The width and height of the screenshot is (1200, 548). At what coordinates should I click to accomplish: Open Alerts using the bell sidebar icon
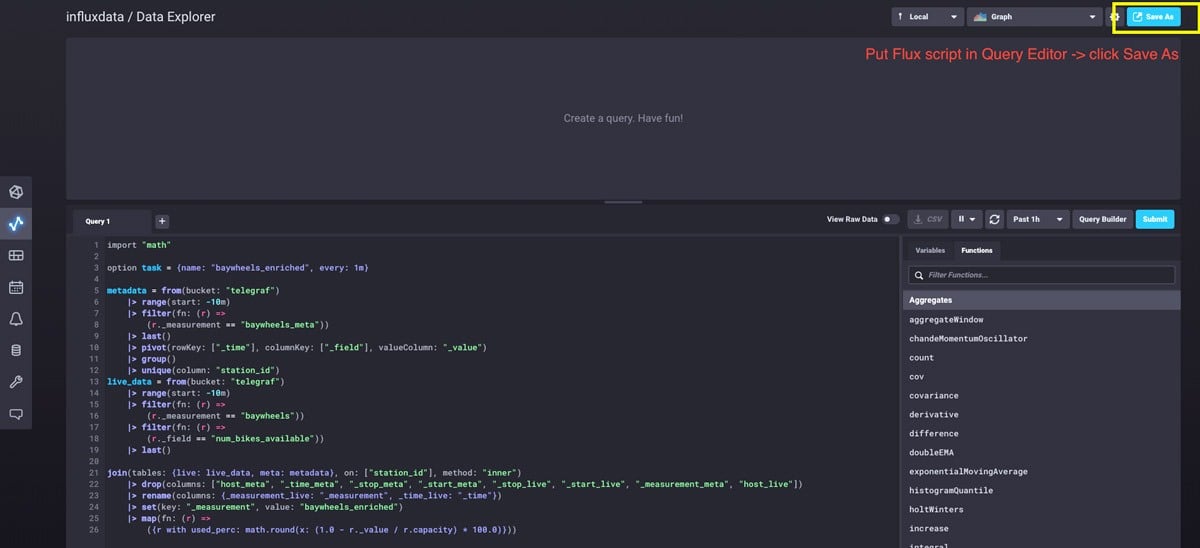pos(16,319)
